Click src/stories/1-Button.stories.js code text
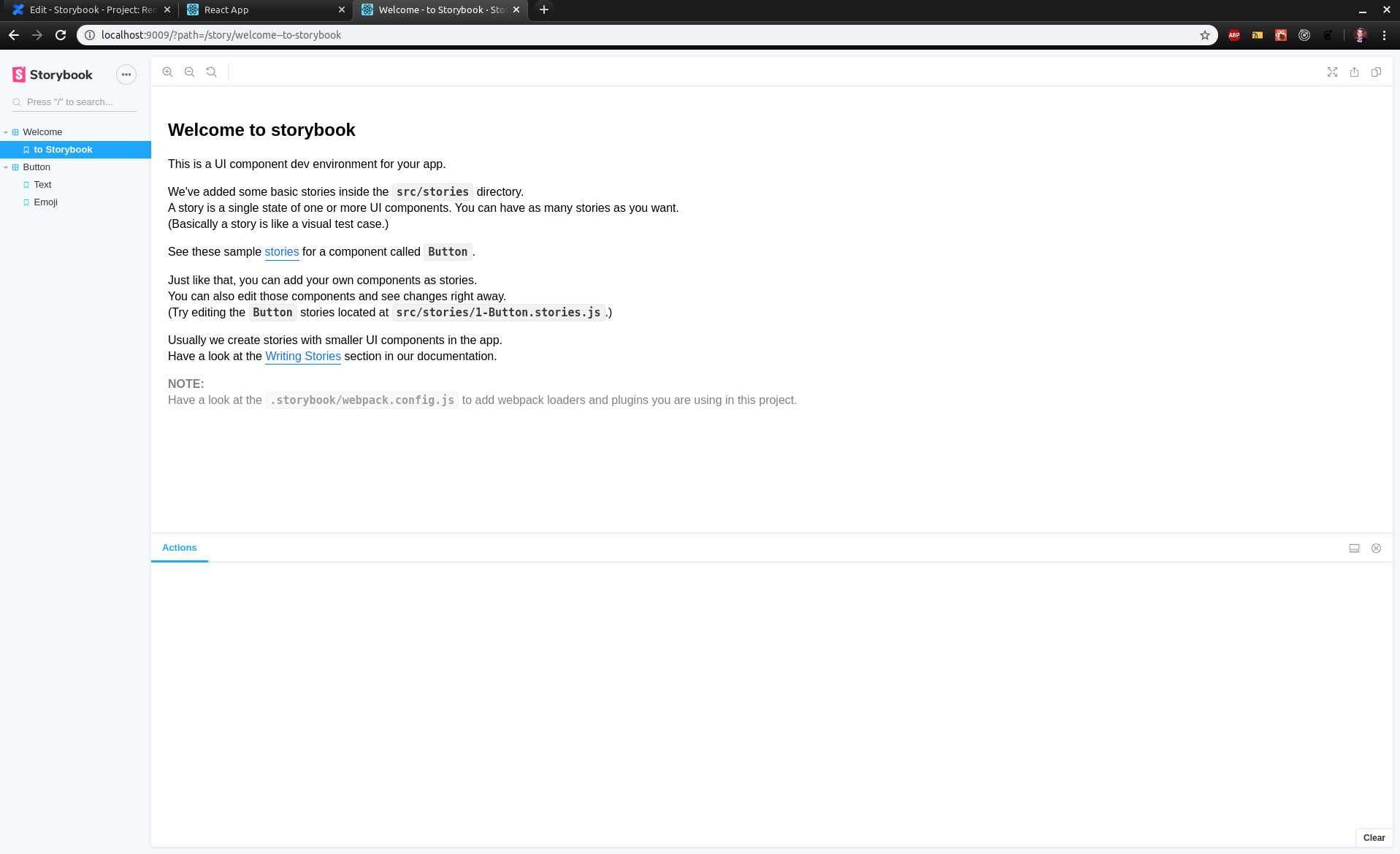 pos(498,313)
